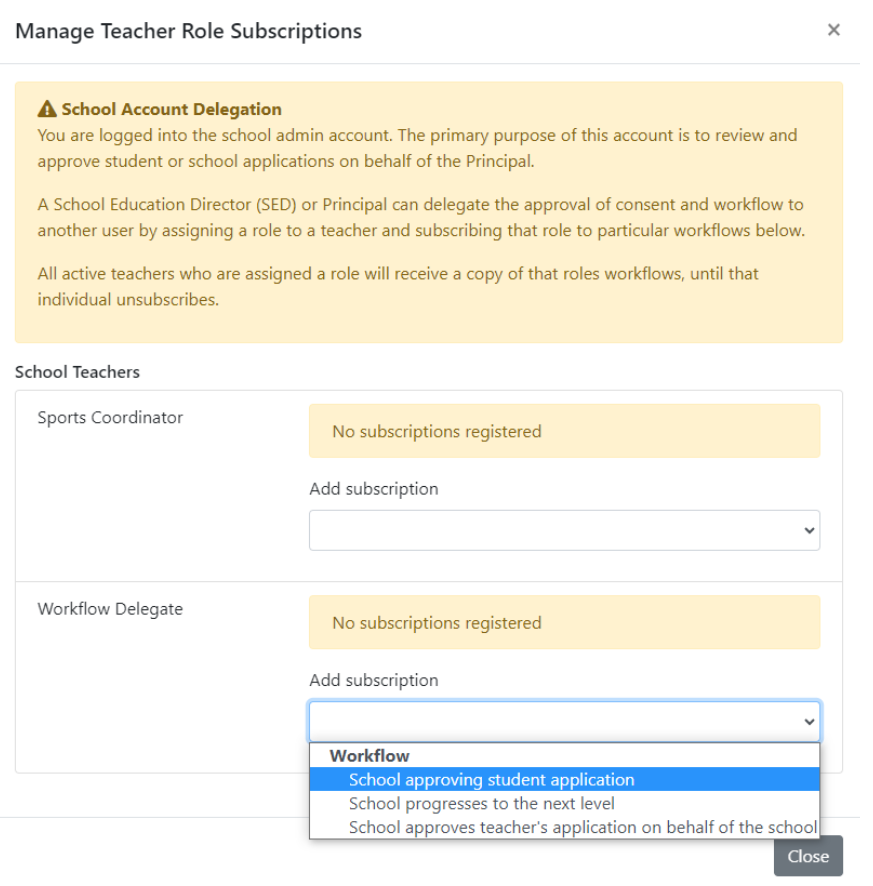The image size is (873, 886).
Task: Click the 'Workflow' option group header
Action: pyautogui.click(x=370, y=756)
